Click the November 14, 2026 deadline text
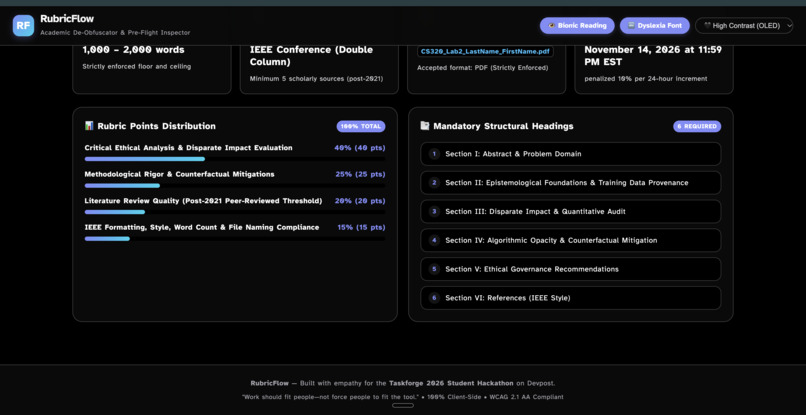The image size is (806, 415). [653, 56]
